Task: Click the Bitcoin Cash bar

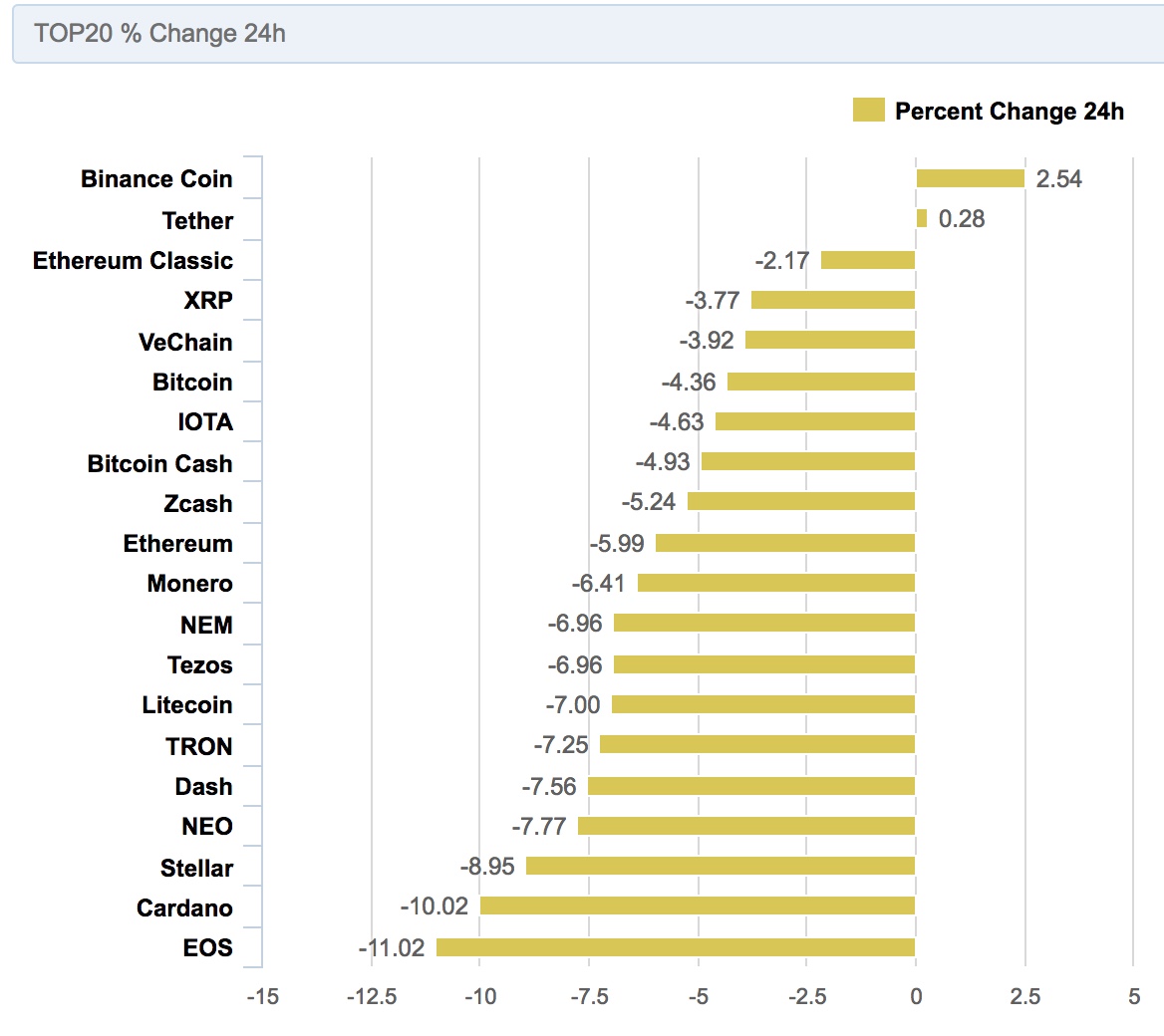Action: [x=808, y=461]
